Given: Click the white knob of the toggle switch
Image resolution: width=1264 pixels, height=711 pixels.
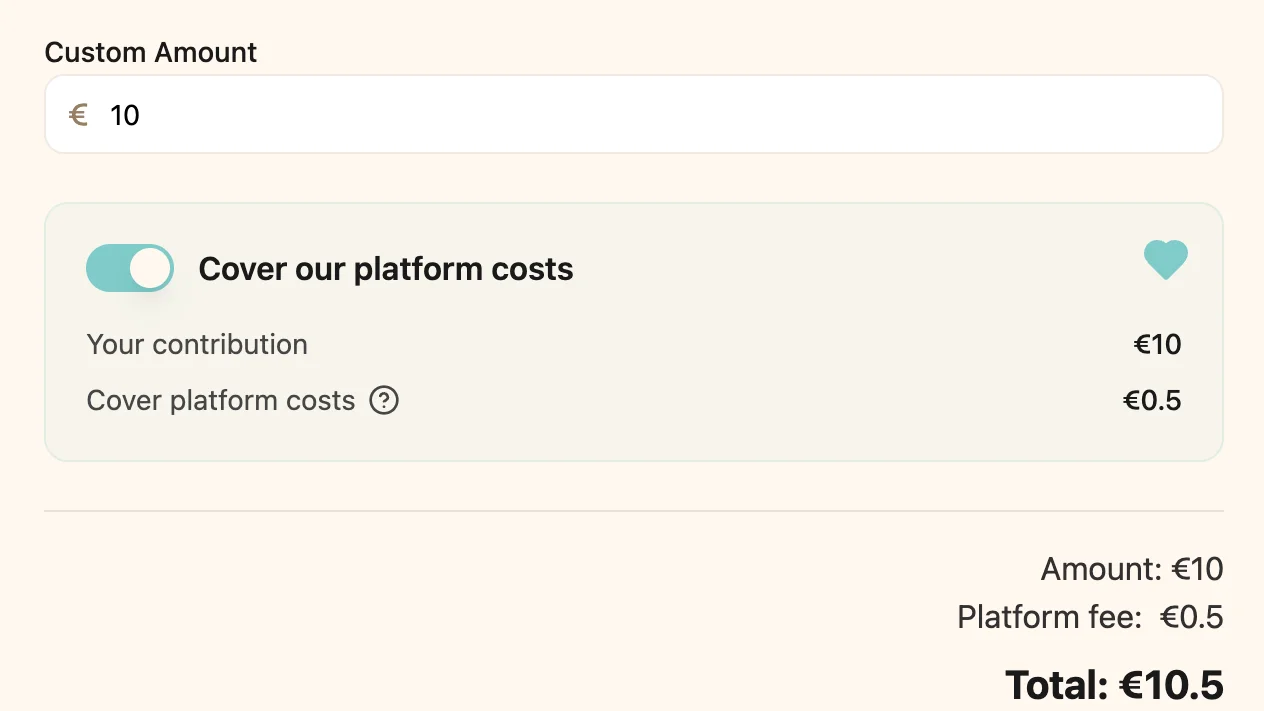Looking at the screenshot, I should [x=150, y=268].
